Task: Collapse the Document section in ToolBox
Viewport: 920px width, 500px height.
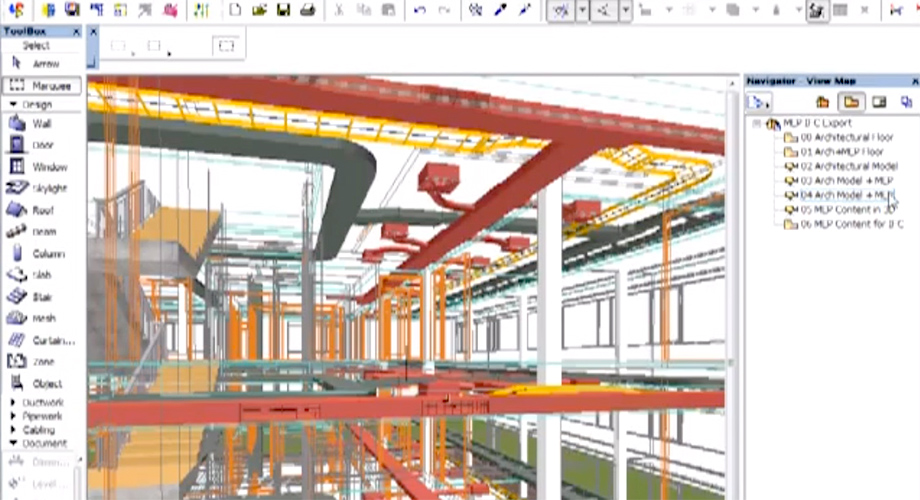Action: 13,443
